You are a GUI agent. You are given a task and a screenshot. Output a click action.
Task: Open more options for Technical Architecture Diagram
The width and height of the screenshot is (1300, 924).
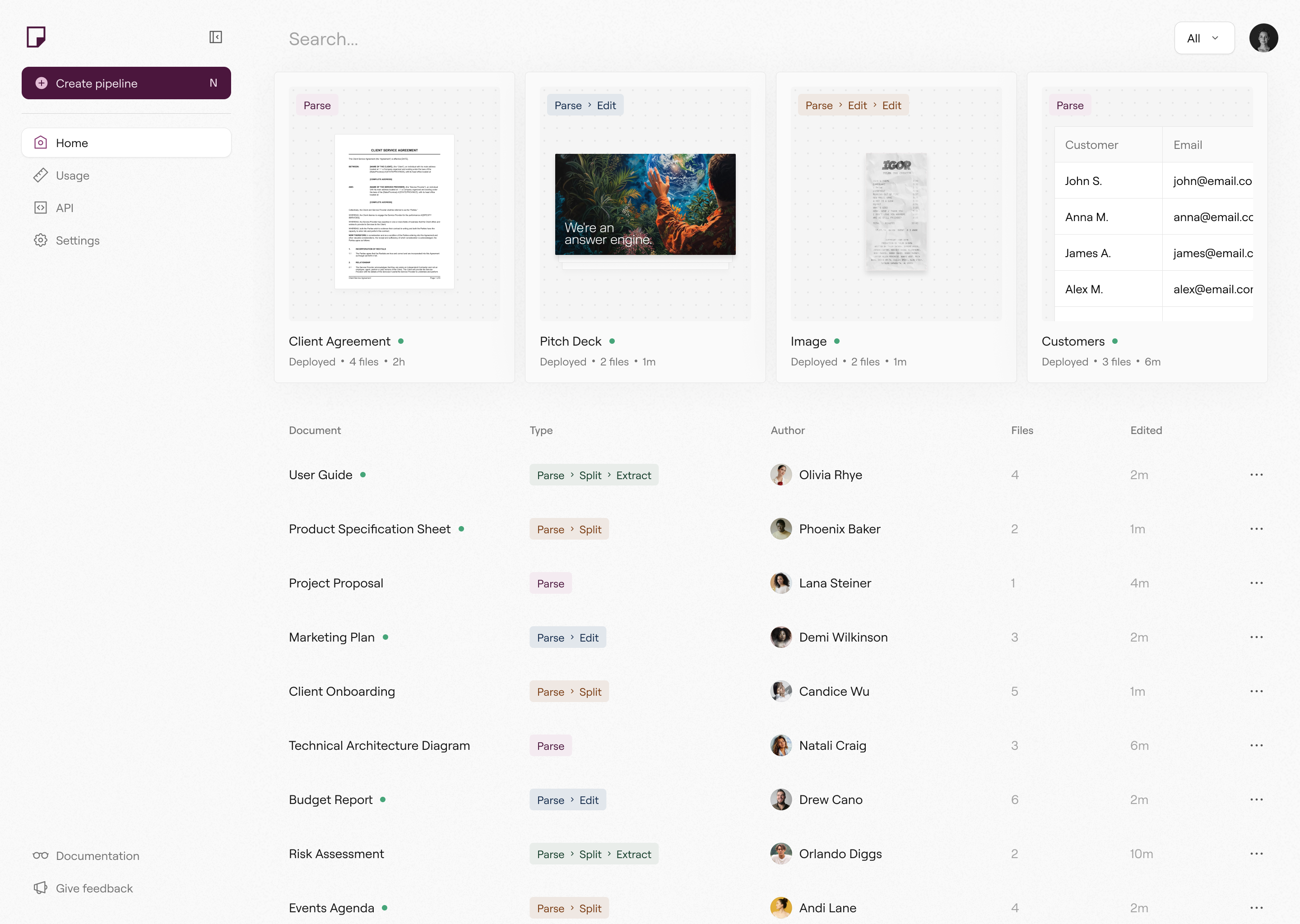point(1256,745)
